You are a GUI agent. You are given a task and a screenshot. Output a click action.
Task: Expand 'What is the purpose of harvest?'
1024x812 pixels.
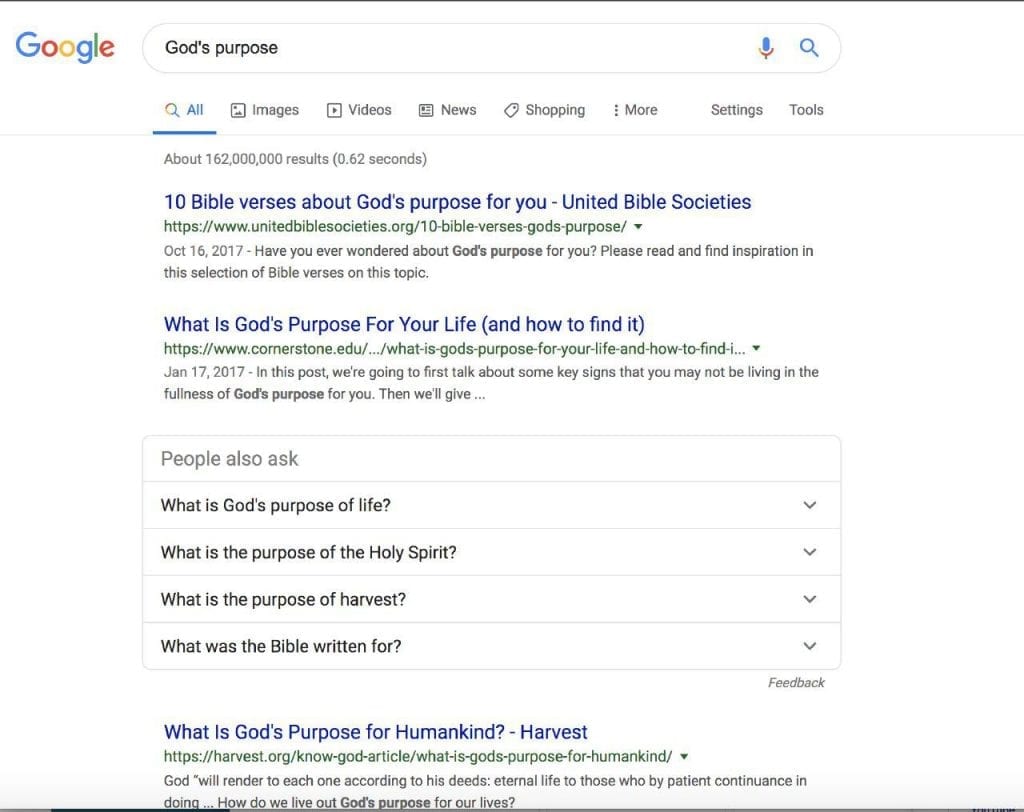point(810,599)
